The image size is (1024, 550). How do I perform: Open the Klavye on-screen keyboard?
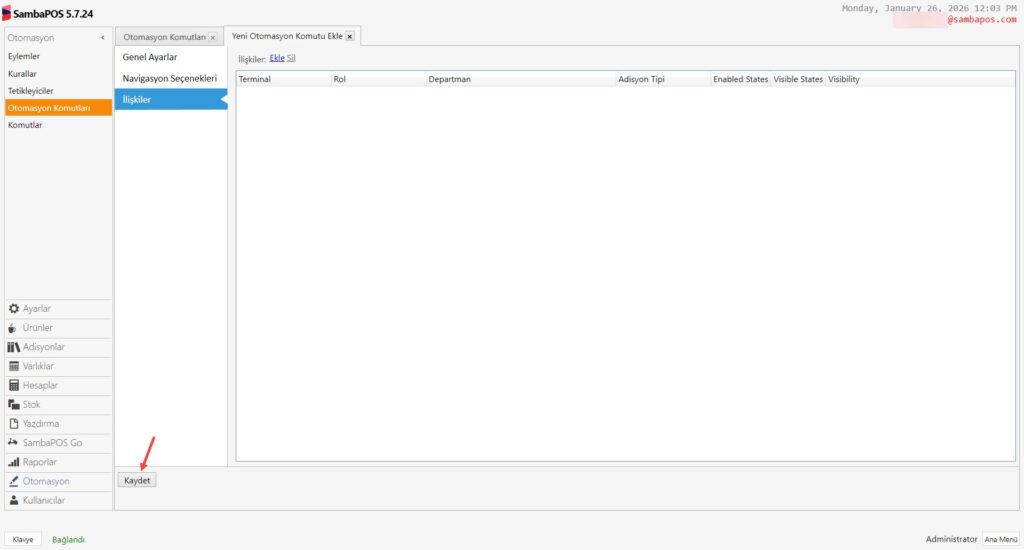coord(23,539)
